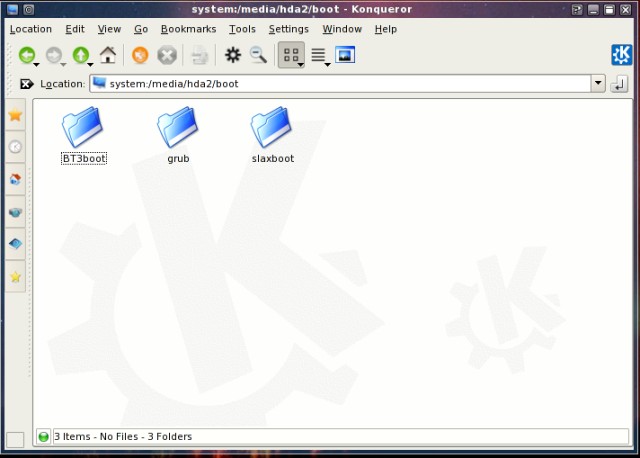
Task: Click status text '3 Items - No Files'
Action: click(x=96, y=437)
